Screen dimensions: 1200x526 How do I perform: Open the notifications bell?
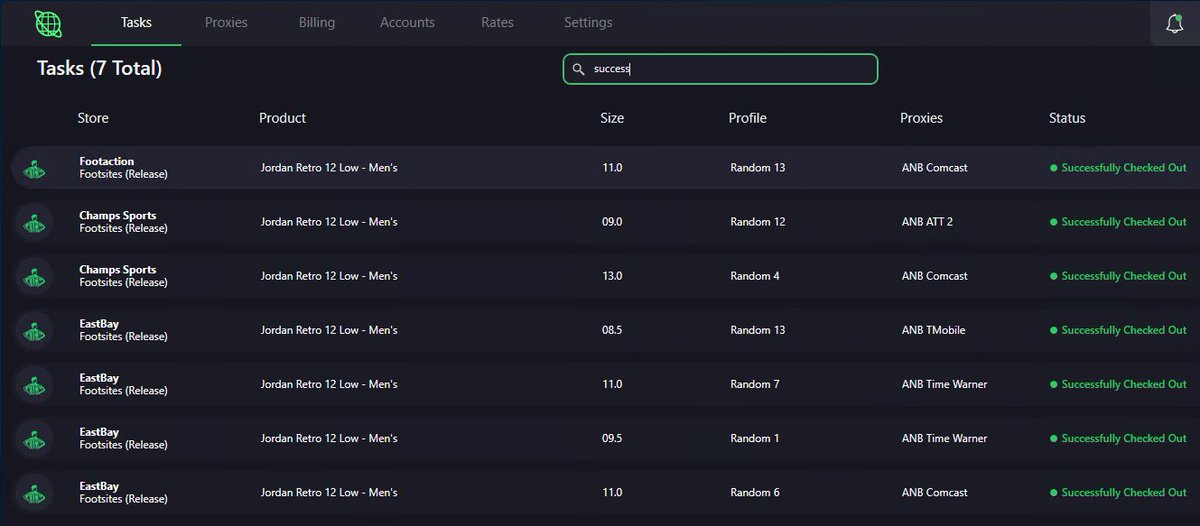1175,23
